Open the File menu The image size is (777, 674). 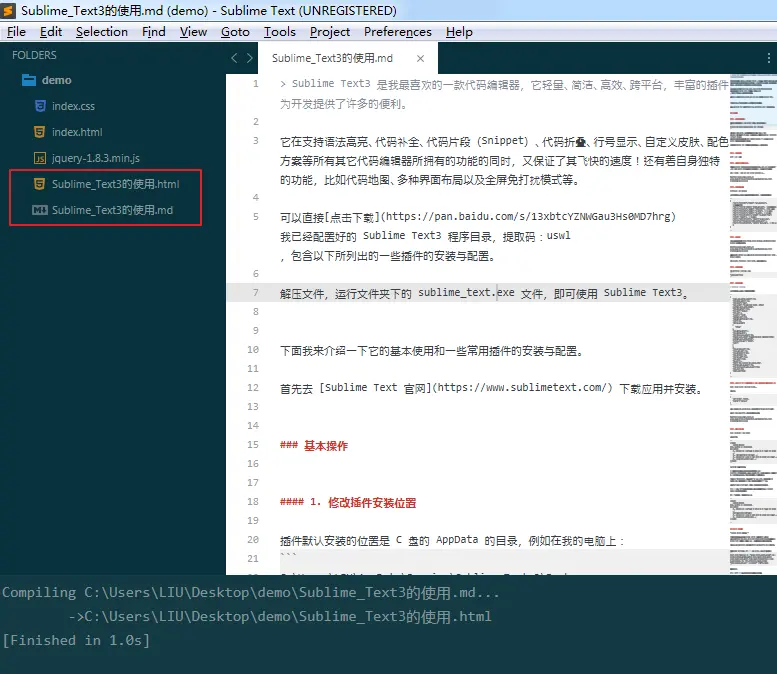[x=16, y=32]
